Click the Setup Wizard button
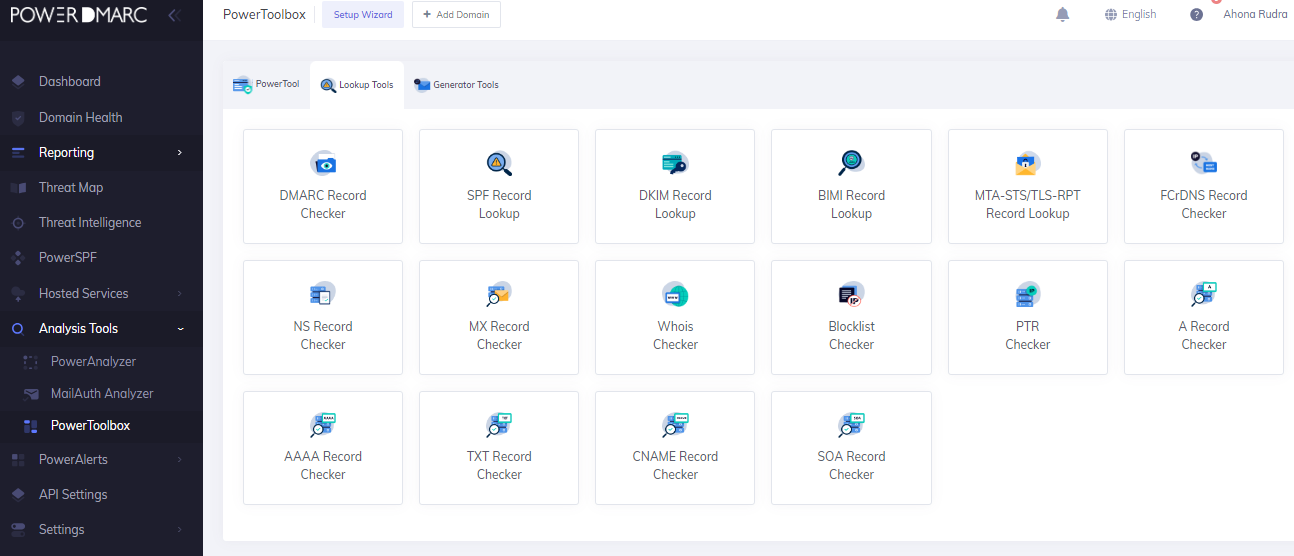The width and height of the screenshot is (1294, 556). point(363,15)
